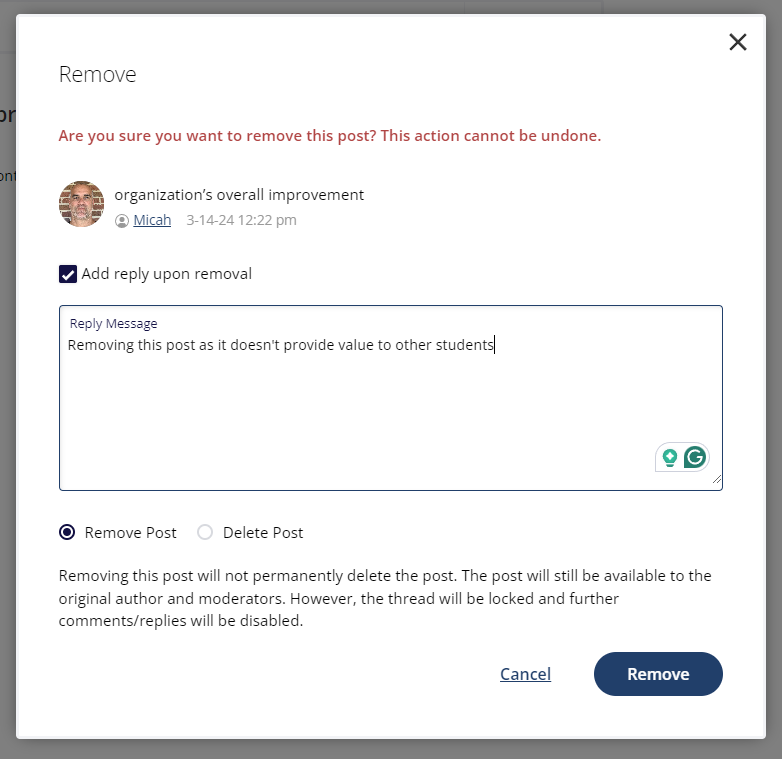Click the text area resize handle corner
The image size is (782, 759).
pyautogui.click(x=717, y=479)
